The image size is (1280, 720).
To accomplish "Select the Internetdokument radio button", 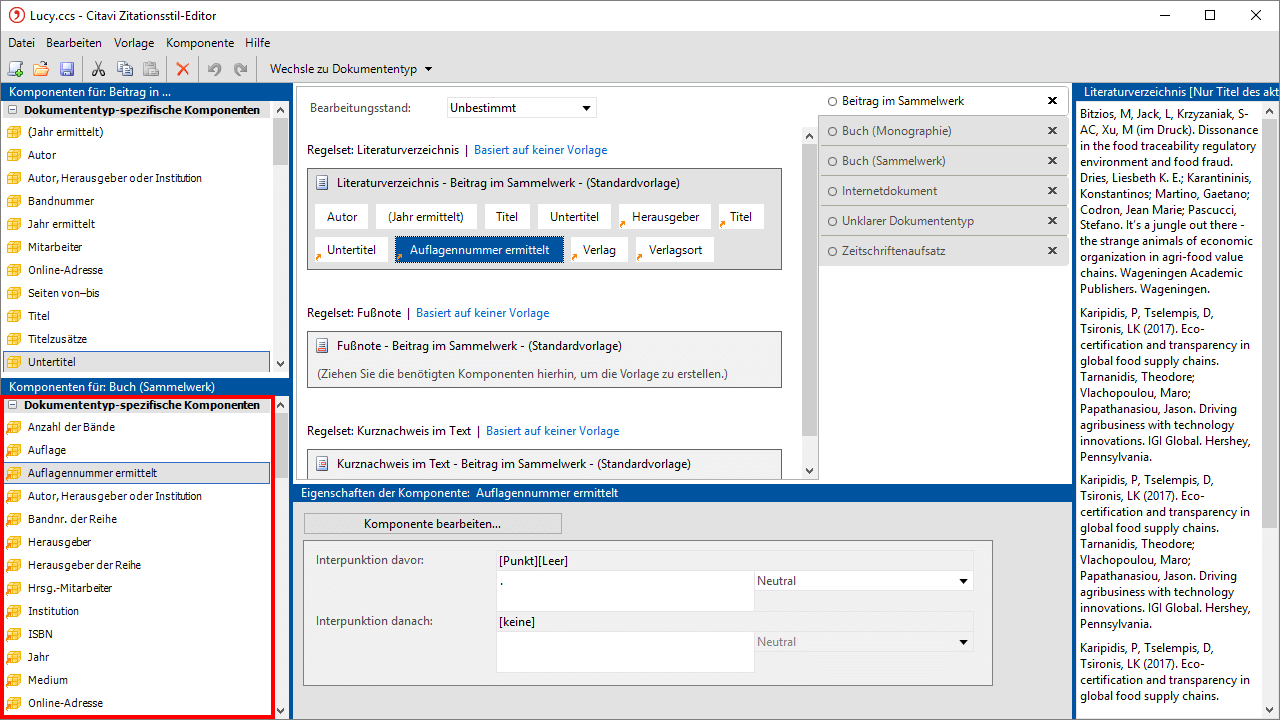I will pos(832,191).
